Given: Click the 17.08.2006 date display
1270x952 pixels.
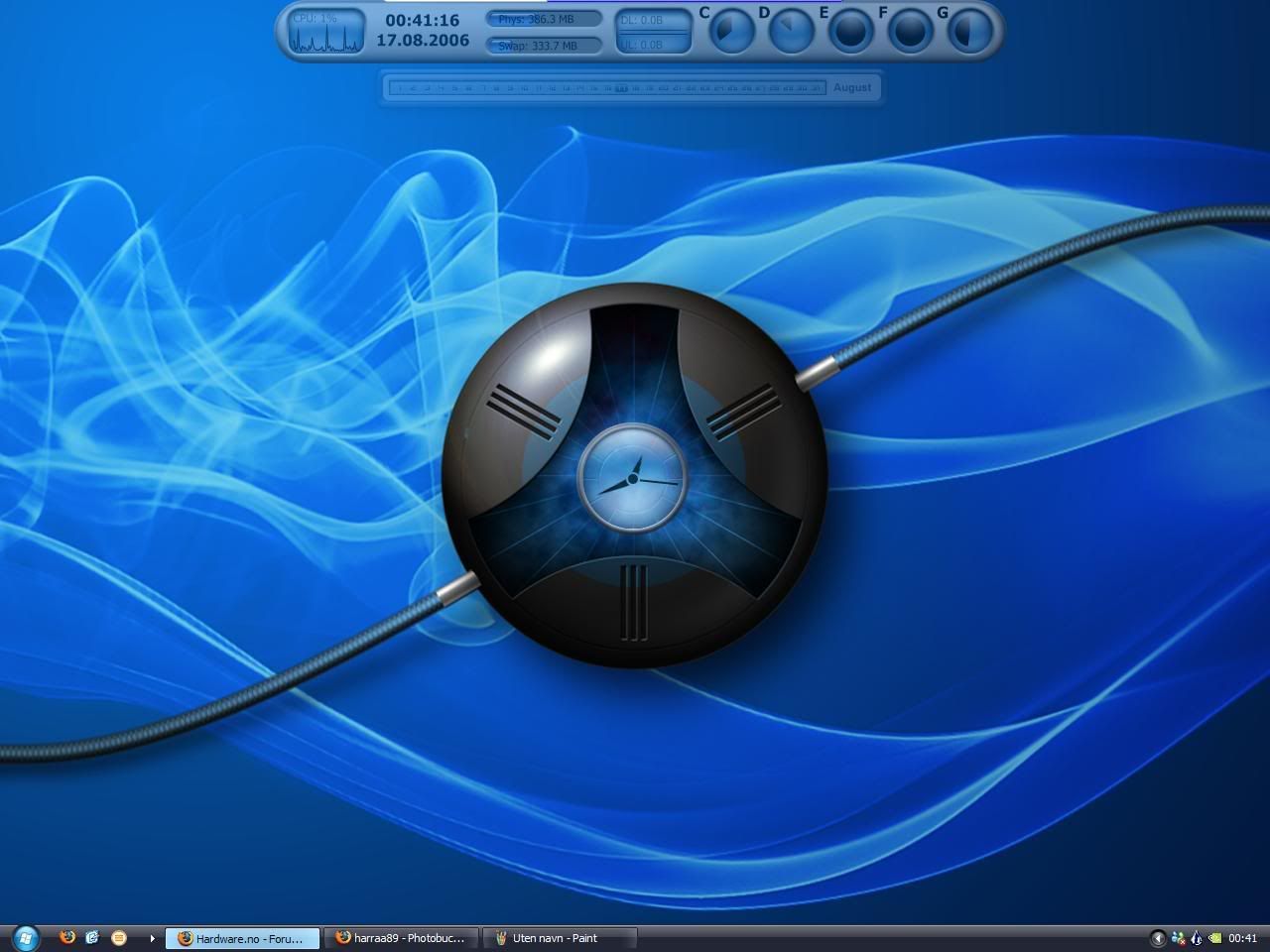Looking at the screenshot, I should 423,42.
